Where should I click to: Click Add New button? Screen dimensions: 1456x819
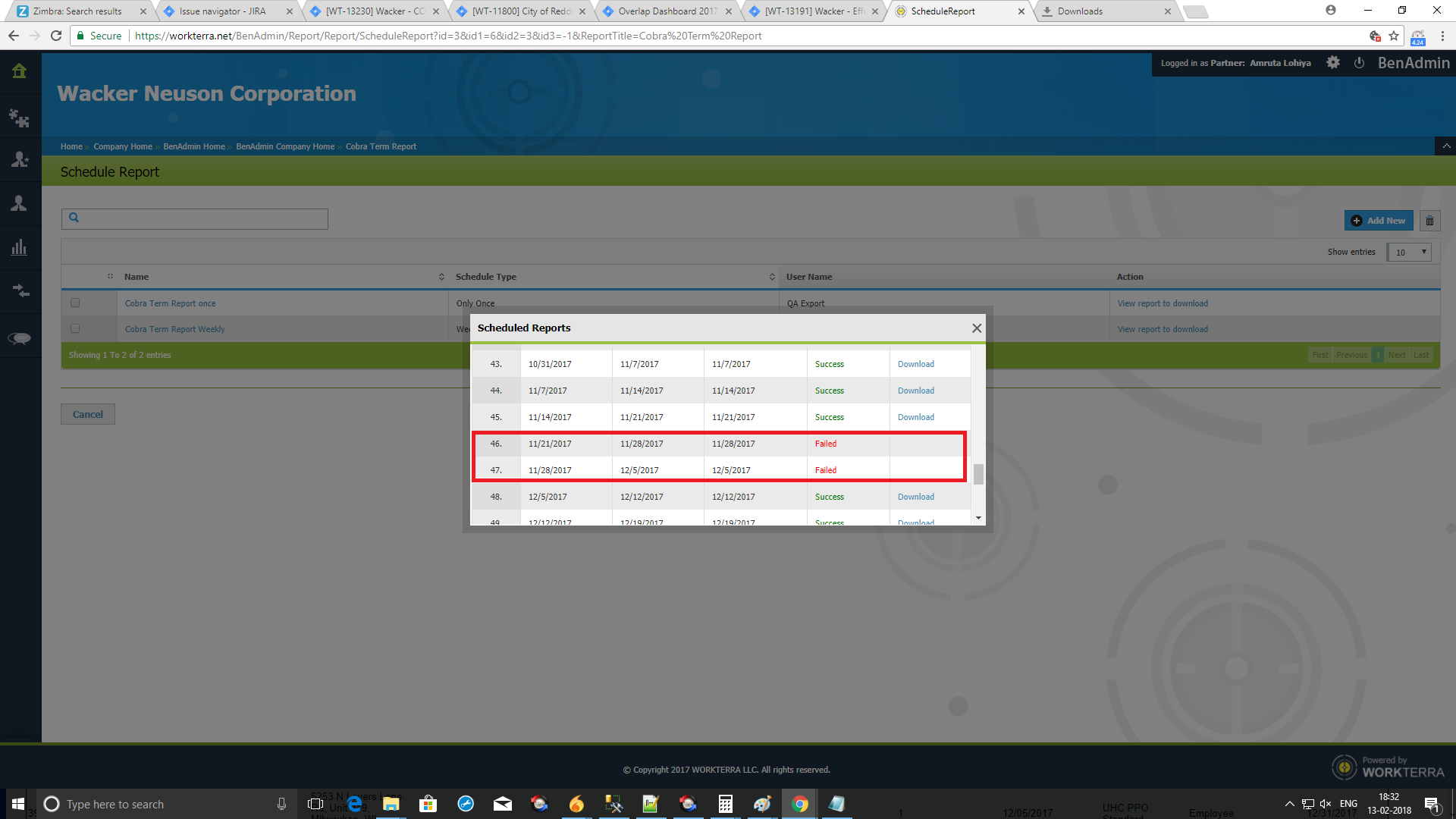[x=1379, y=221]
